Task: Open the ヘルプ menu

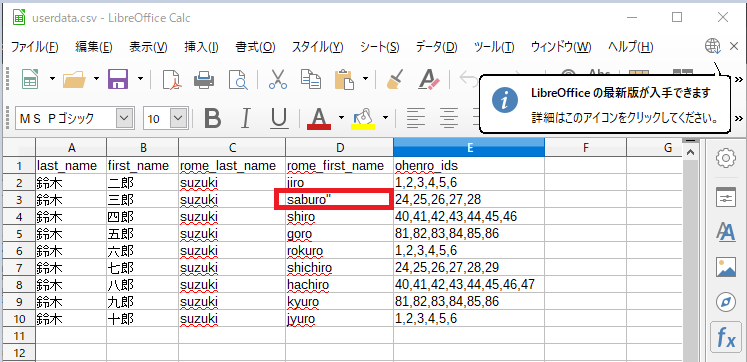Action: (630, 47)
